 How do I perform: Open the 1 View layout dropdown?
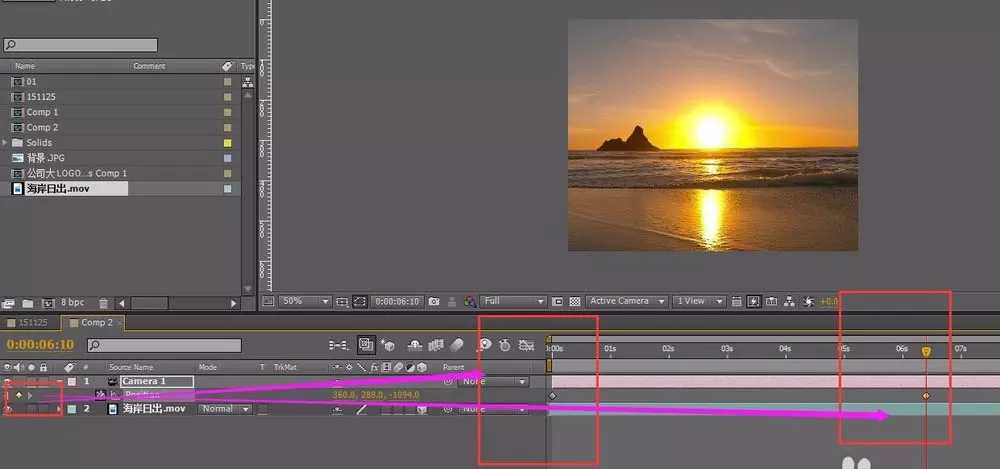coord(699,301)
